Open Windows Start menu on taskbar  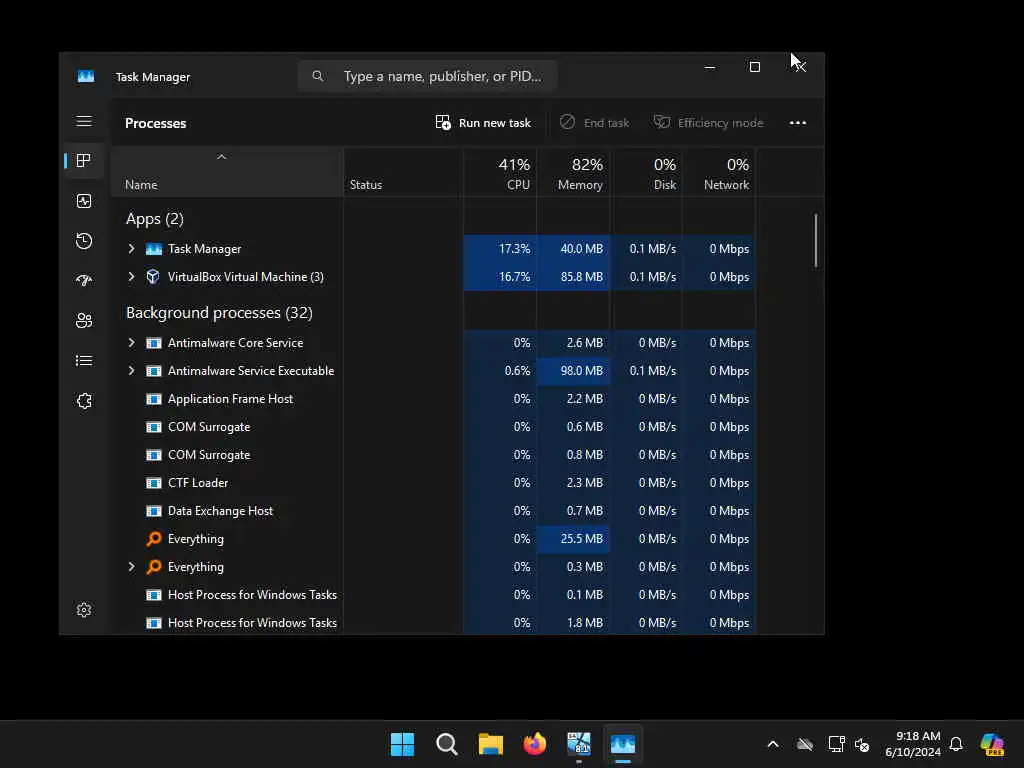click(x=402, y=744)
